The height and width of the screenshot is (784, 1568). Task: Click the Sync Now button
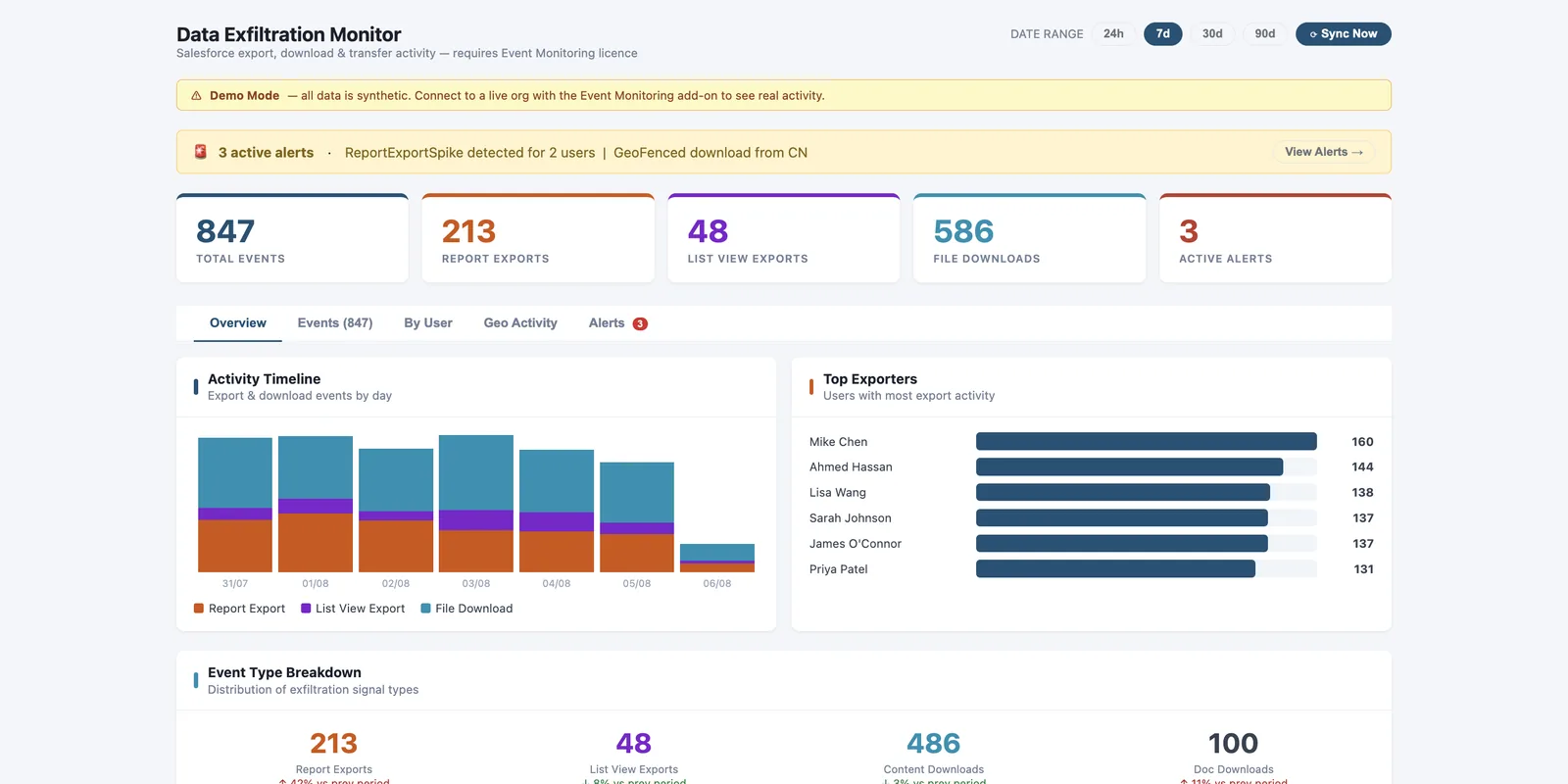(1343, 33)
